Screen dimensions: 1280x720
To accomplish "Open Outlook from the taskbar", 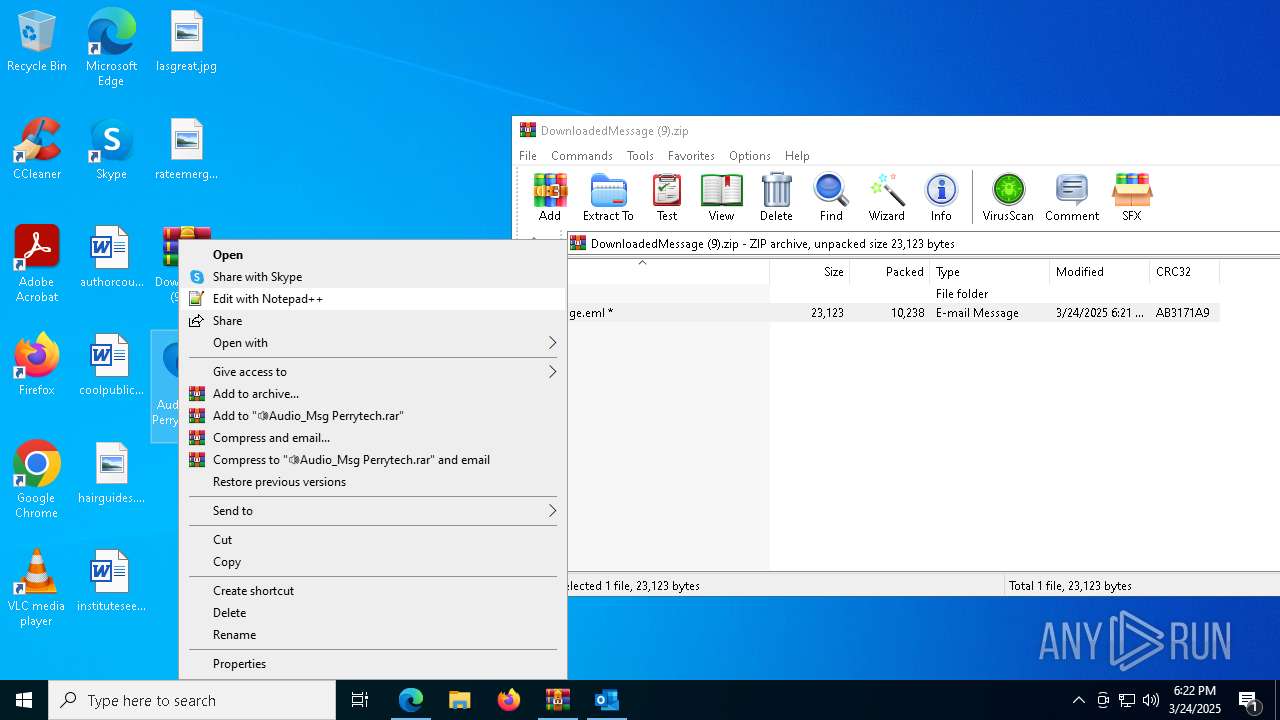I will (606, 700).
